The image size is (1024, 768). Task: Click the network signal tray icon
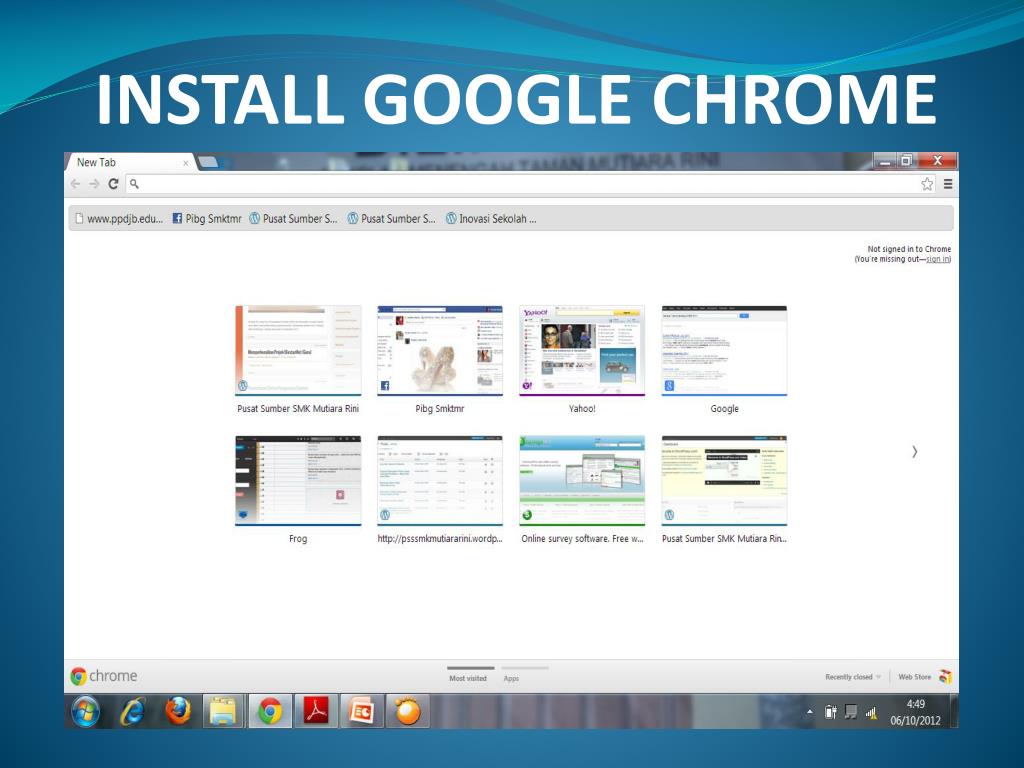(x=871, y=712)
